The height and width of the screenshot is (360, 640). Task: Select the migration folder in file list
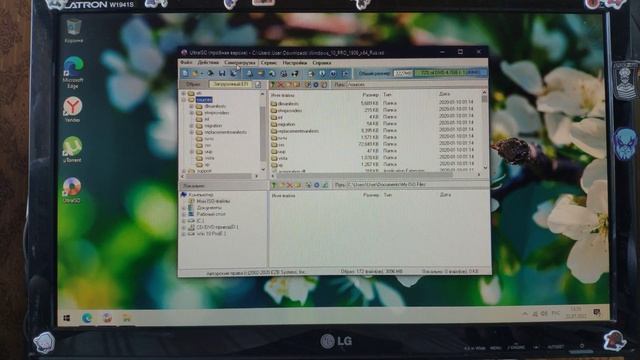[x=283, y=124]
